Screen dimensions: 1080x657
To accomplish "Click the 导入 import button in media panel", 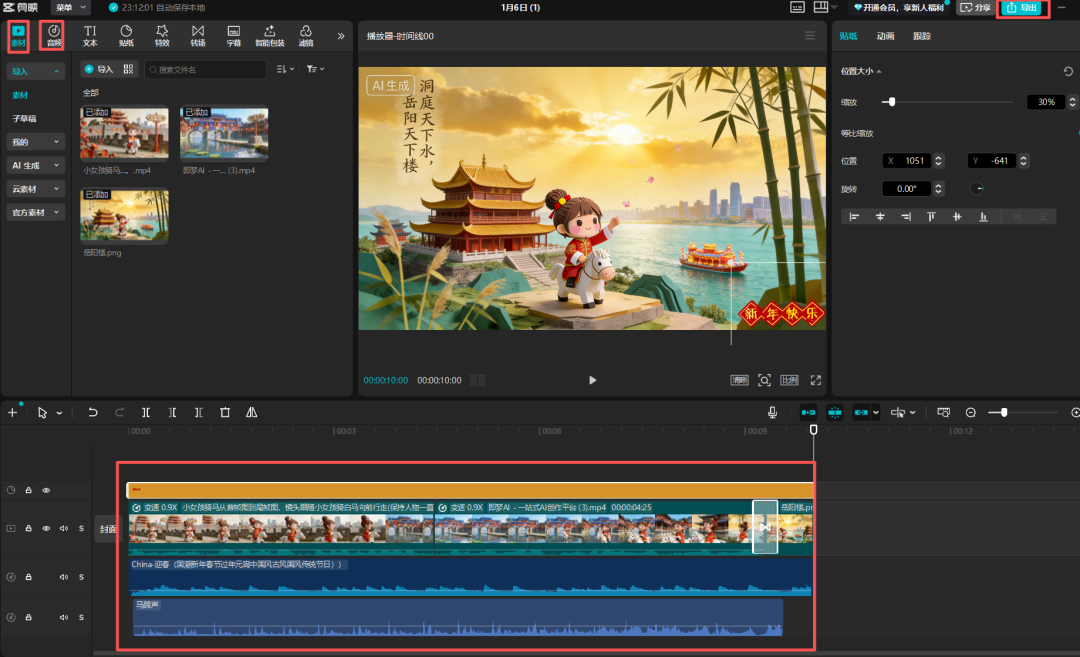I will tap(98, 69).
